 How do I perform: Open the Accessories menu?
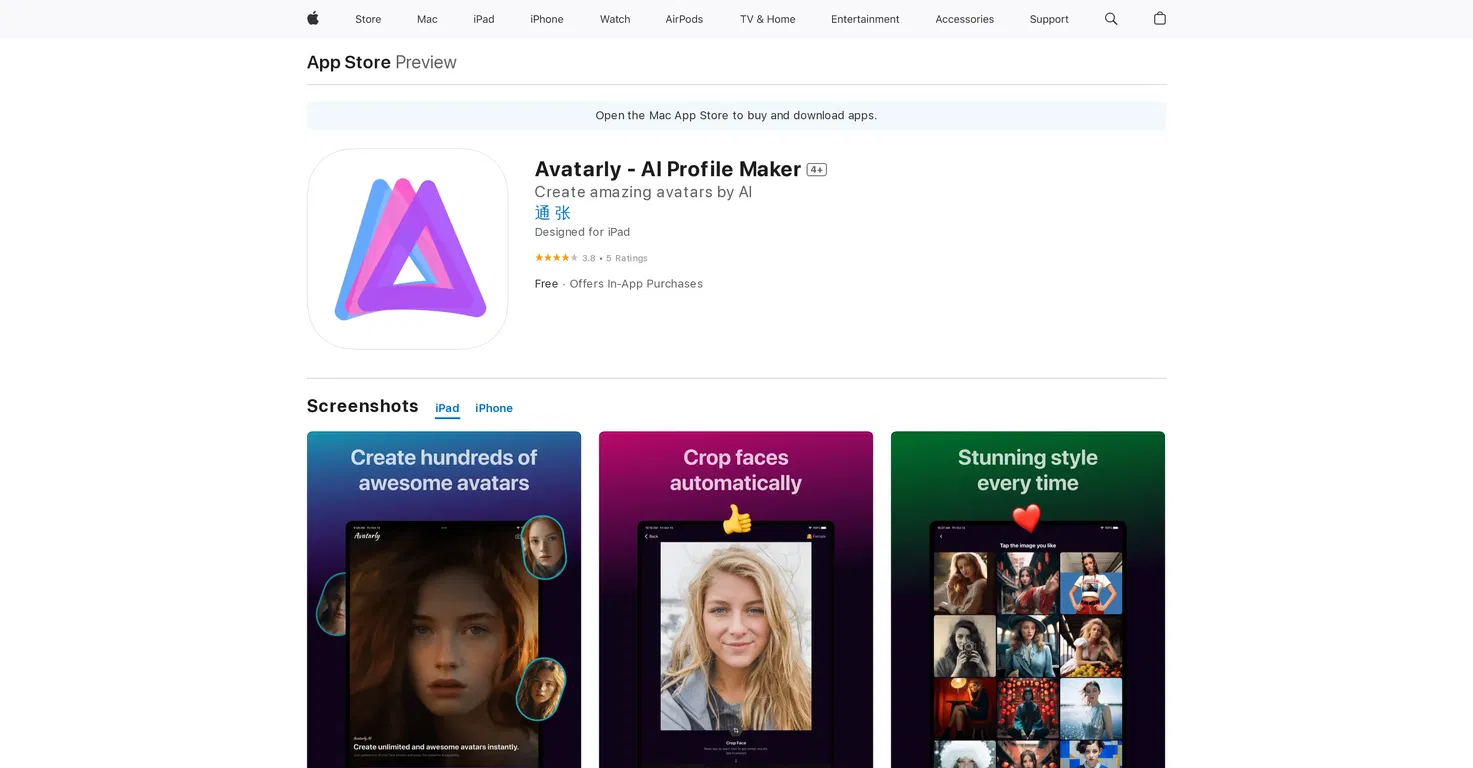click(965, 19)
